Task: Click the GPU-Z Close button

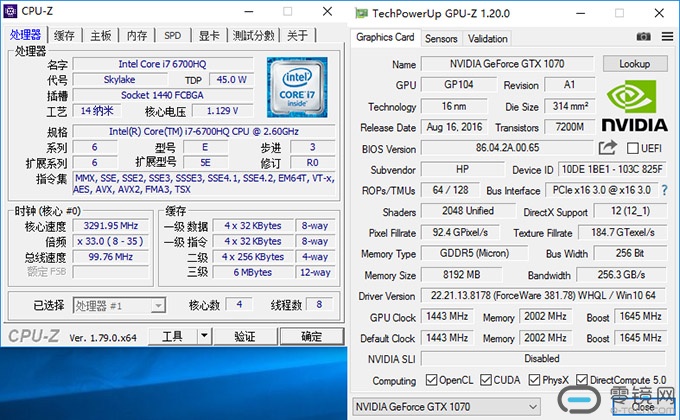Action: 643,407
